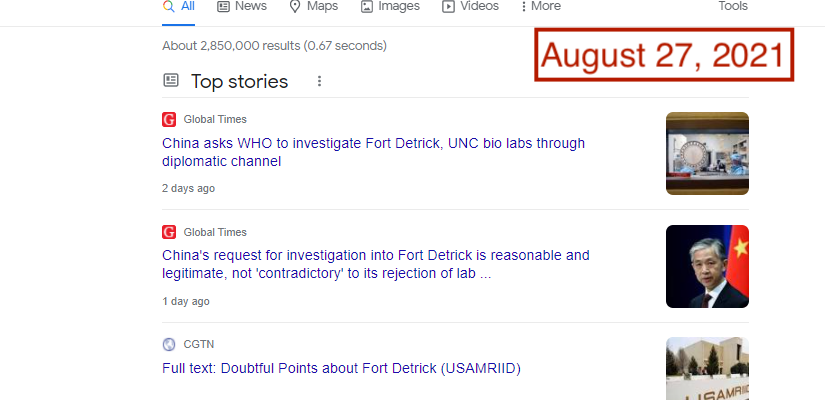
Task: Click the All search magnifier icon
Action: [168, 6]
